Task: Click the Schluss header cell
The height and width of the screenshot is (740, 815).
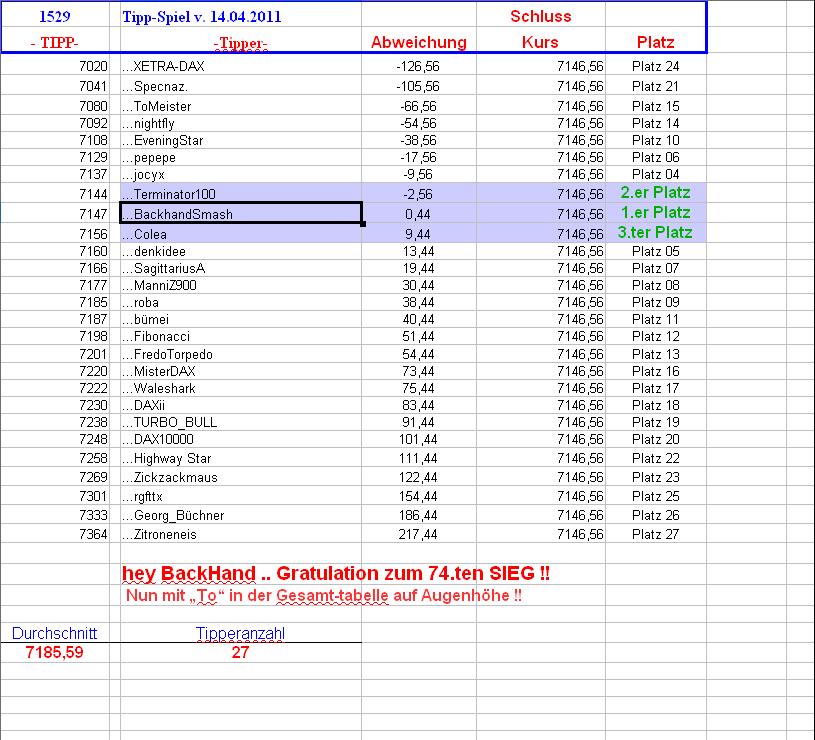Action: [541, 16]
